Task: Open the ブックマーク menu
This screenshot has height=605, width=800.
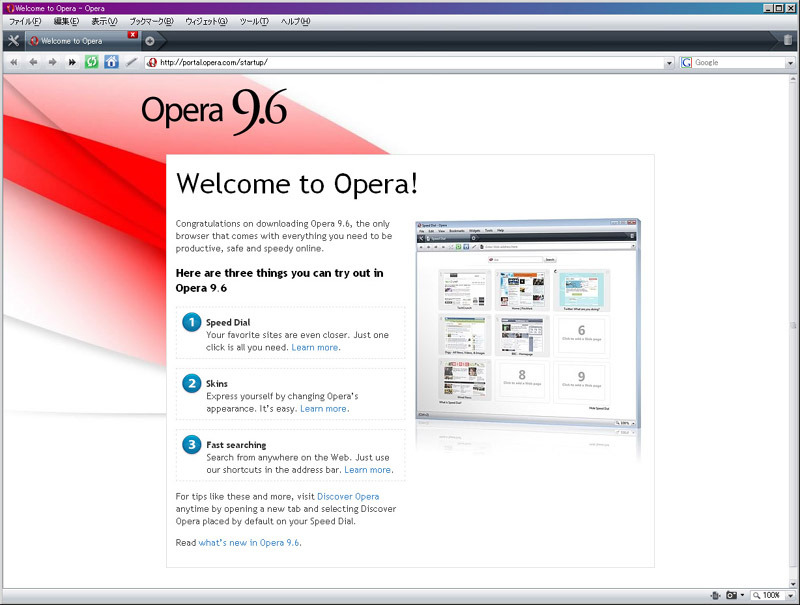Action: 150,21
